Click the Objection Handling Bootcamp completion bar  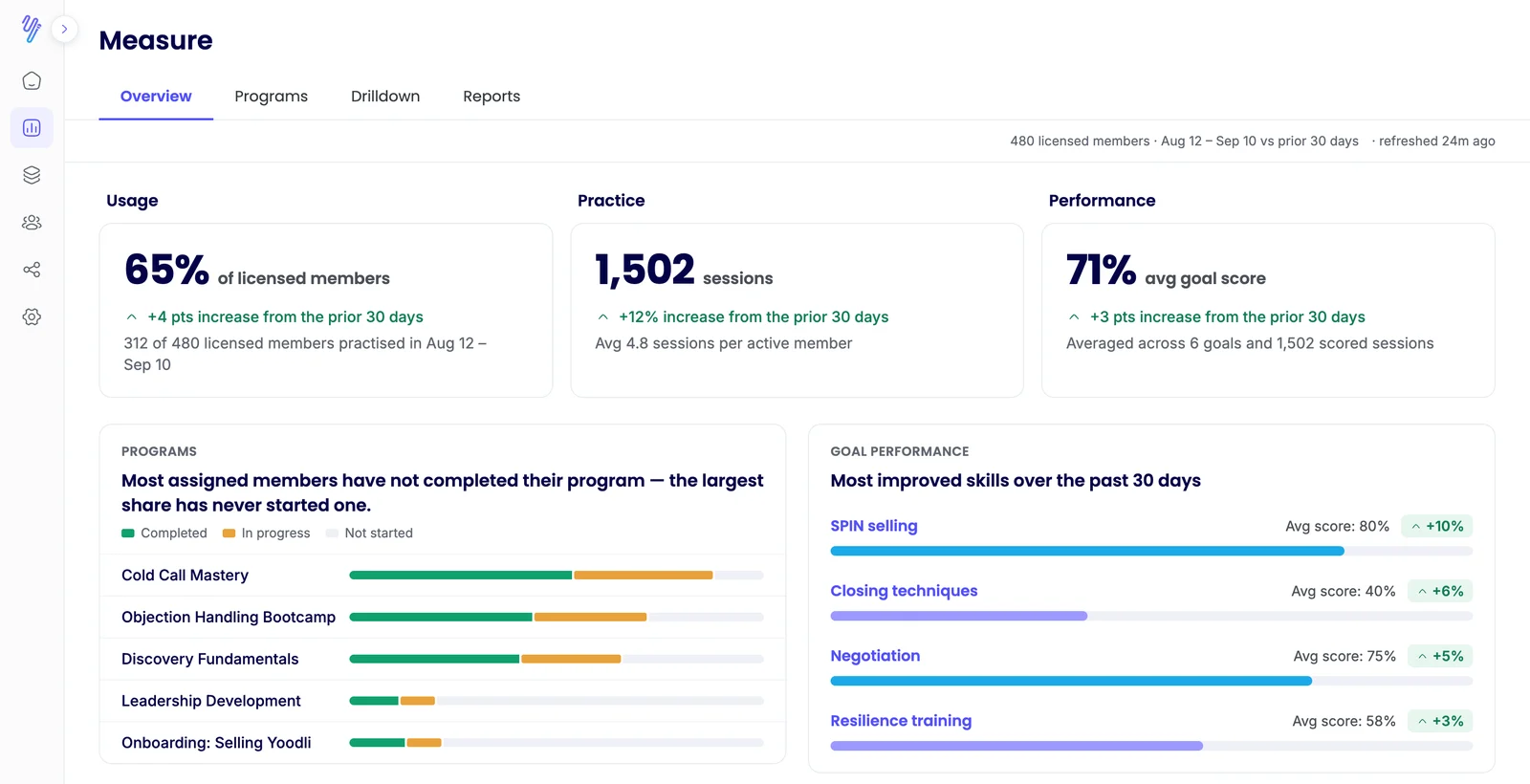coord(557,617)
